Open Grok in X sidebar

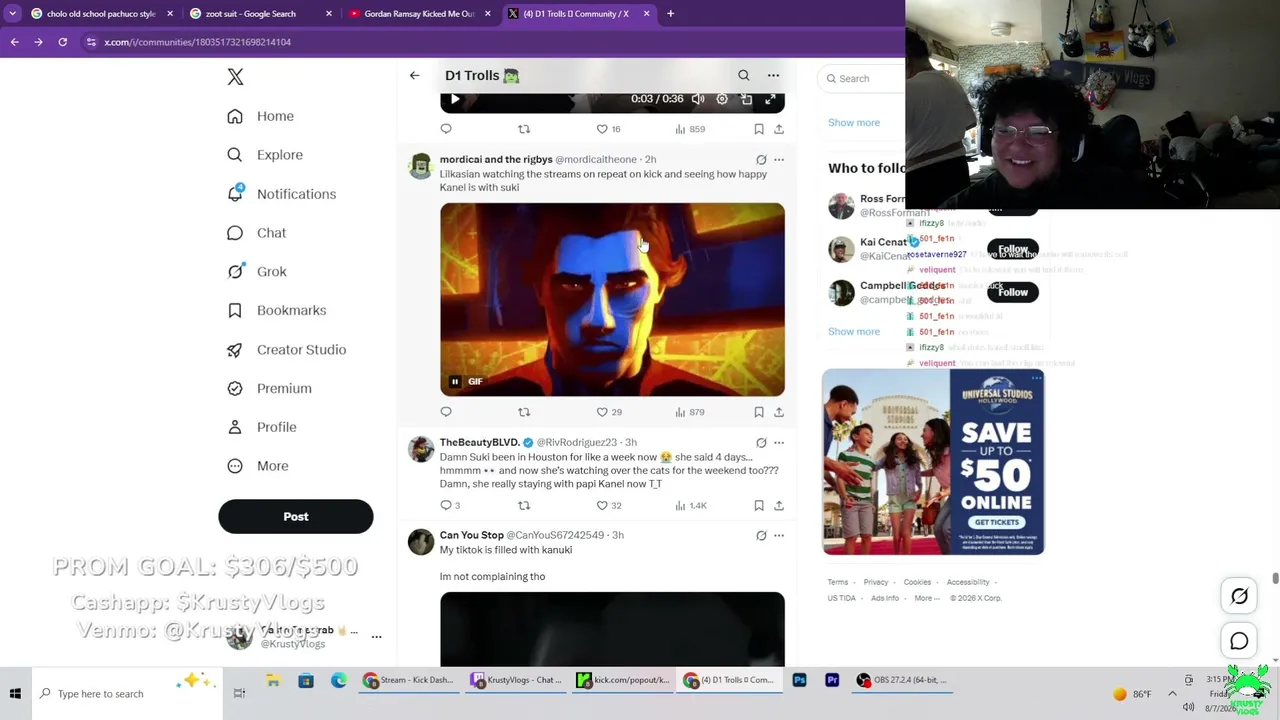pos(257,271)
